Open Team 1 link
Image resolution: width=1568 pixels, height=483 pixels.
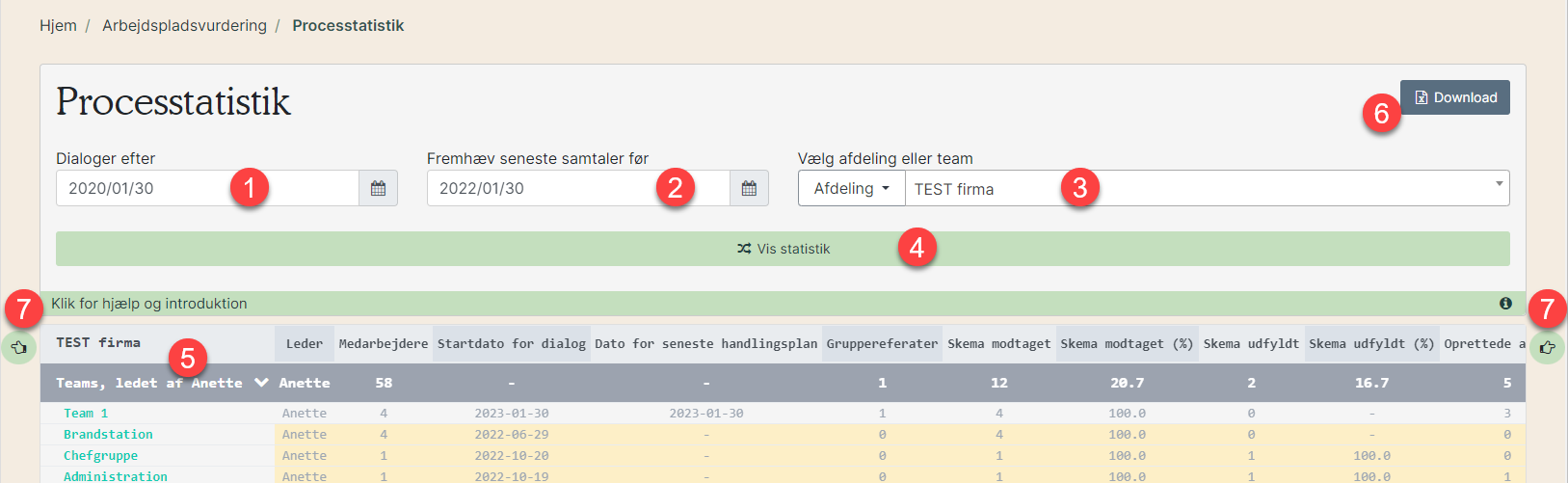click(x=86, y=414)
